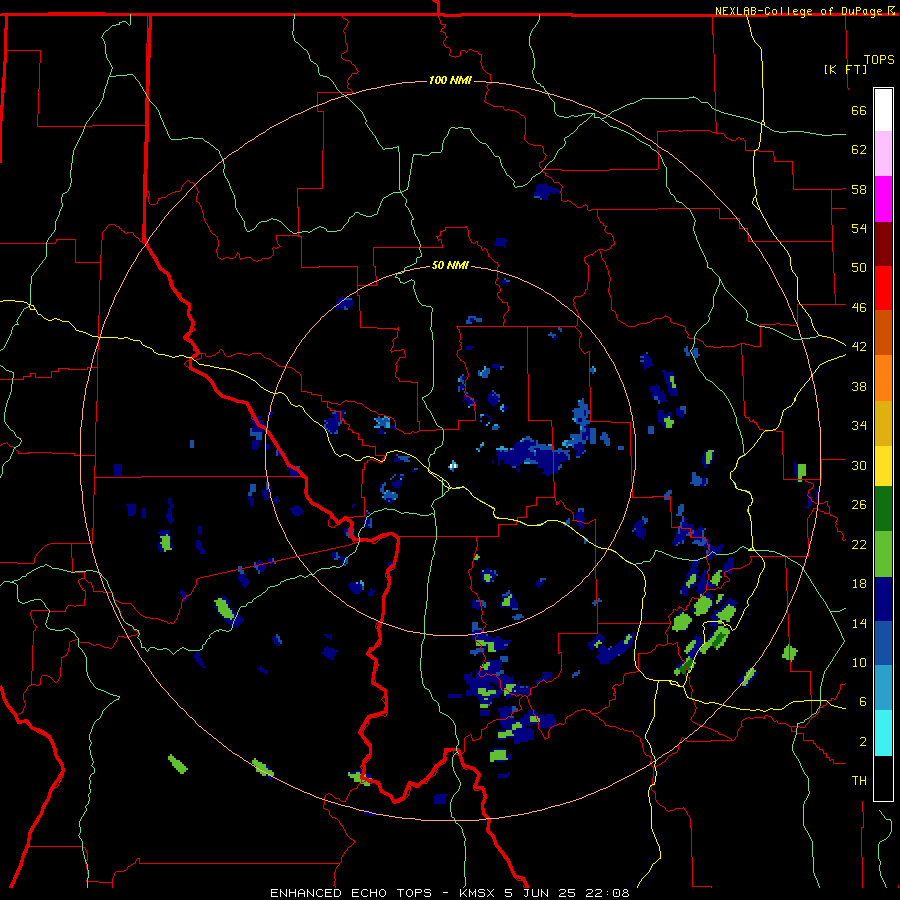Click the 34 legend value
The image size is (900, 900).
tap(859, 426)
